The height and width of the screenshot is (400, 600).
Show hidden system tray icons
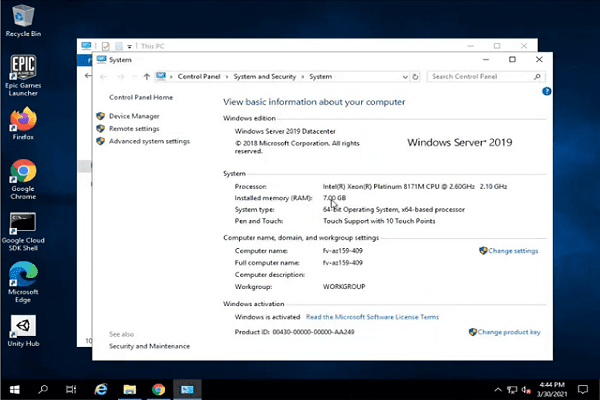(498, 390)
